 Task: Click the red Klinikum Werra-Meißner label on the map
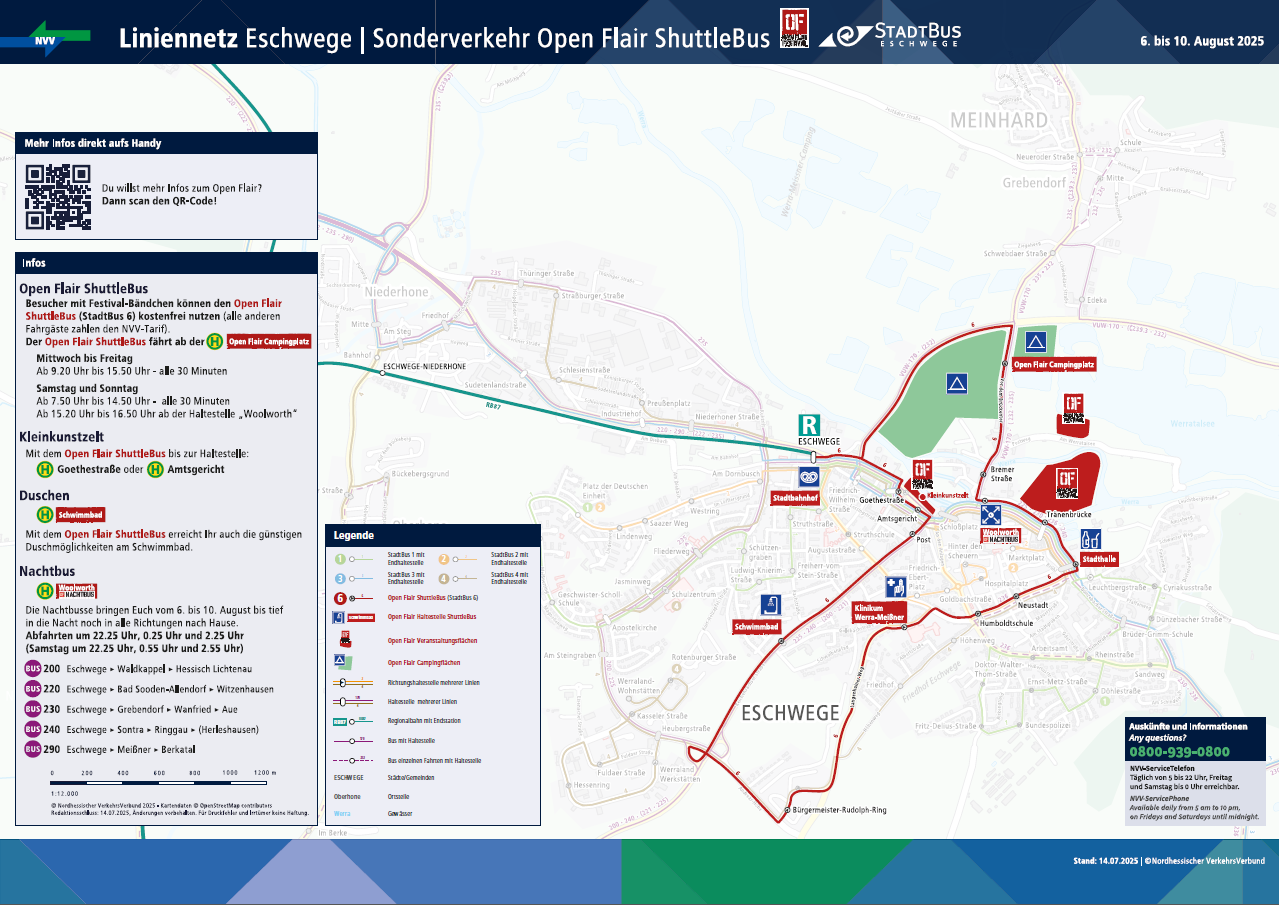[x=880, y=612]
